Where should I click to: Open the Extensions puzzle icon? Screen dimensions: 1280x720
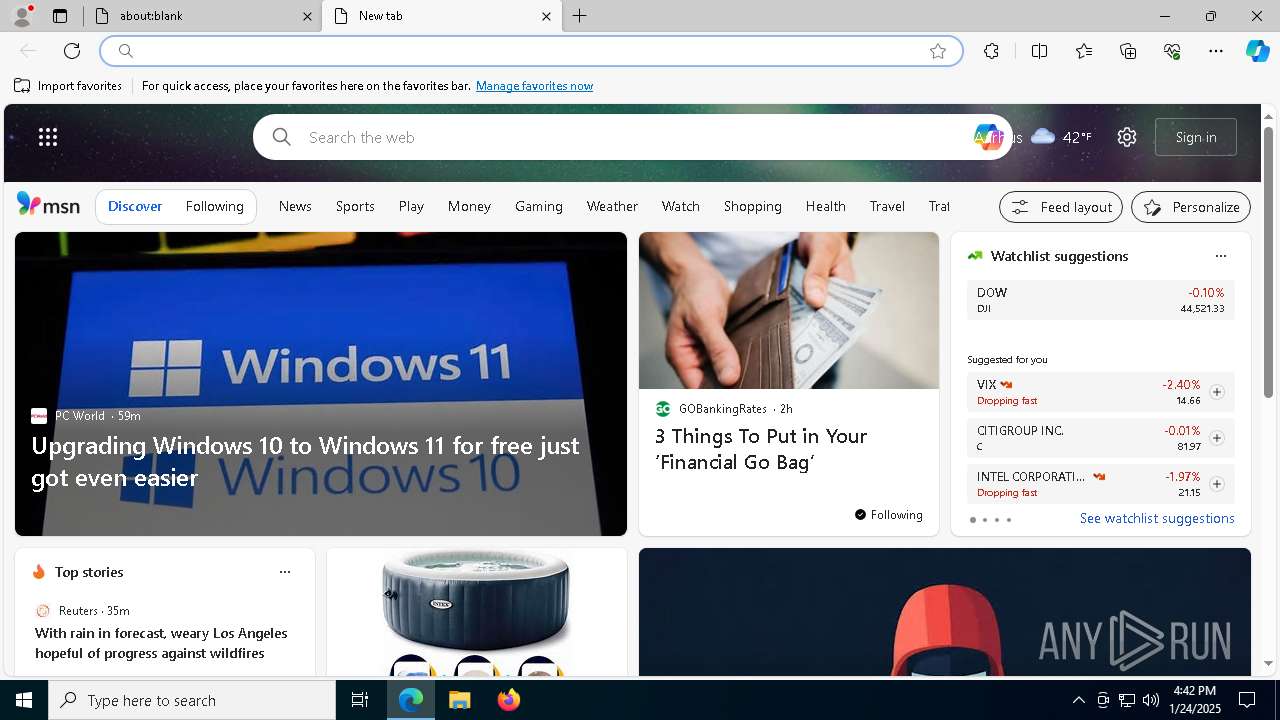(x=991, y=51)
